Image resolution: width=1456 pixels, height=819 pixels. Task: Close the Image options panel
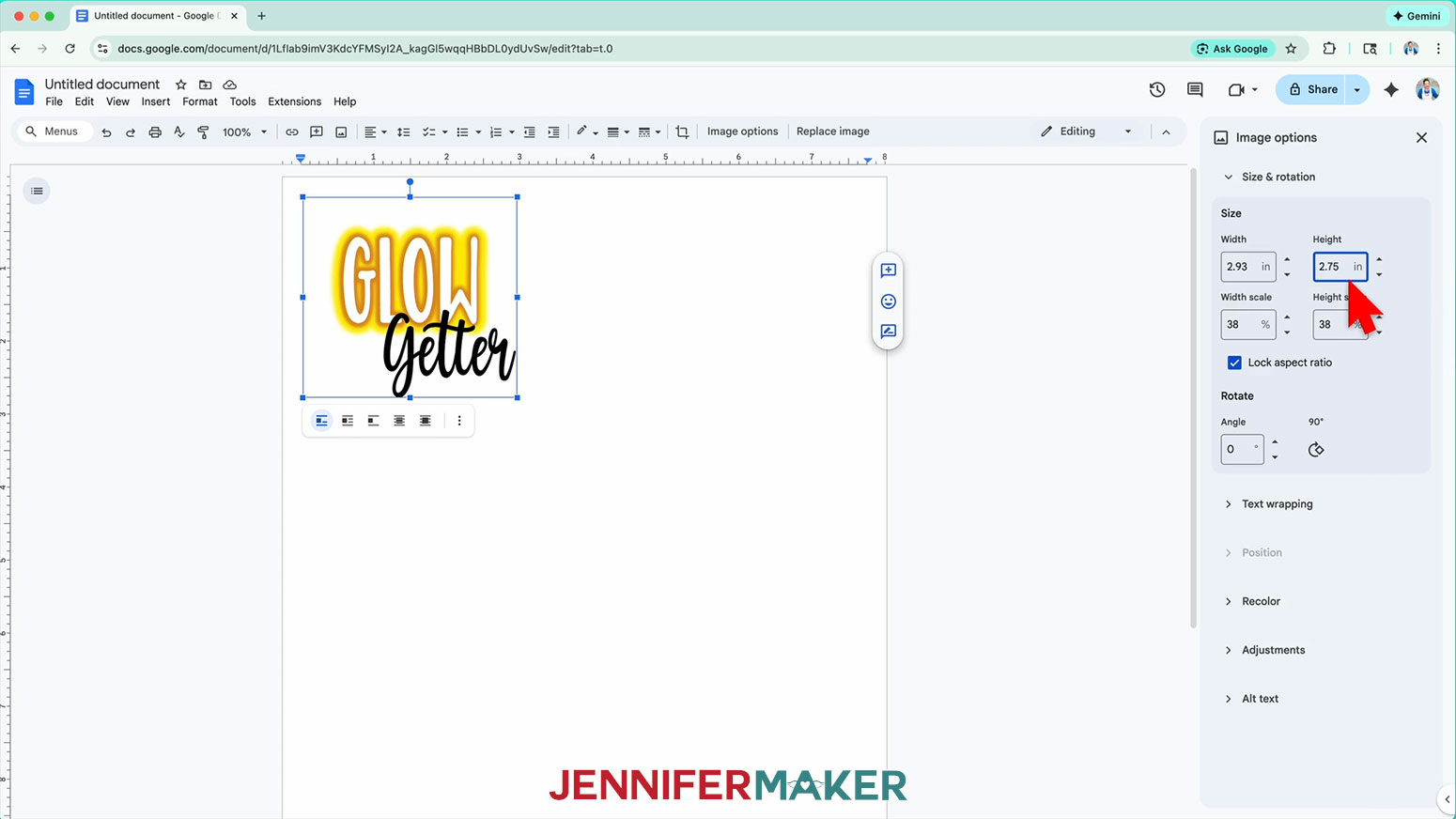(x=1421, y=138)
